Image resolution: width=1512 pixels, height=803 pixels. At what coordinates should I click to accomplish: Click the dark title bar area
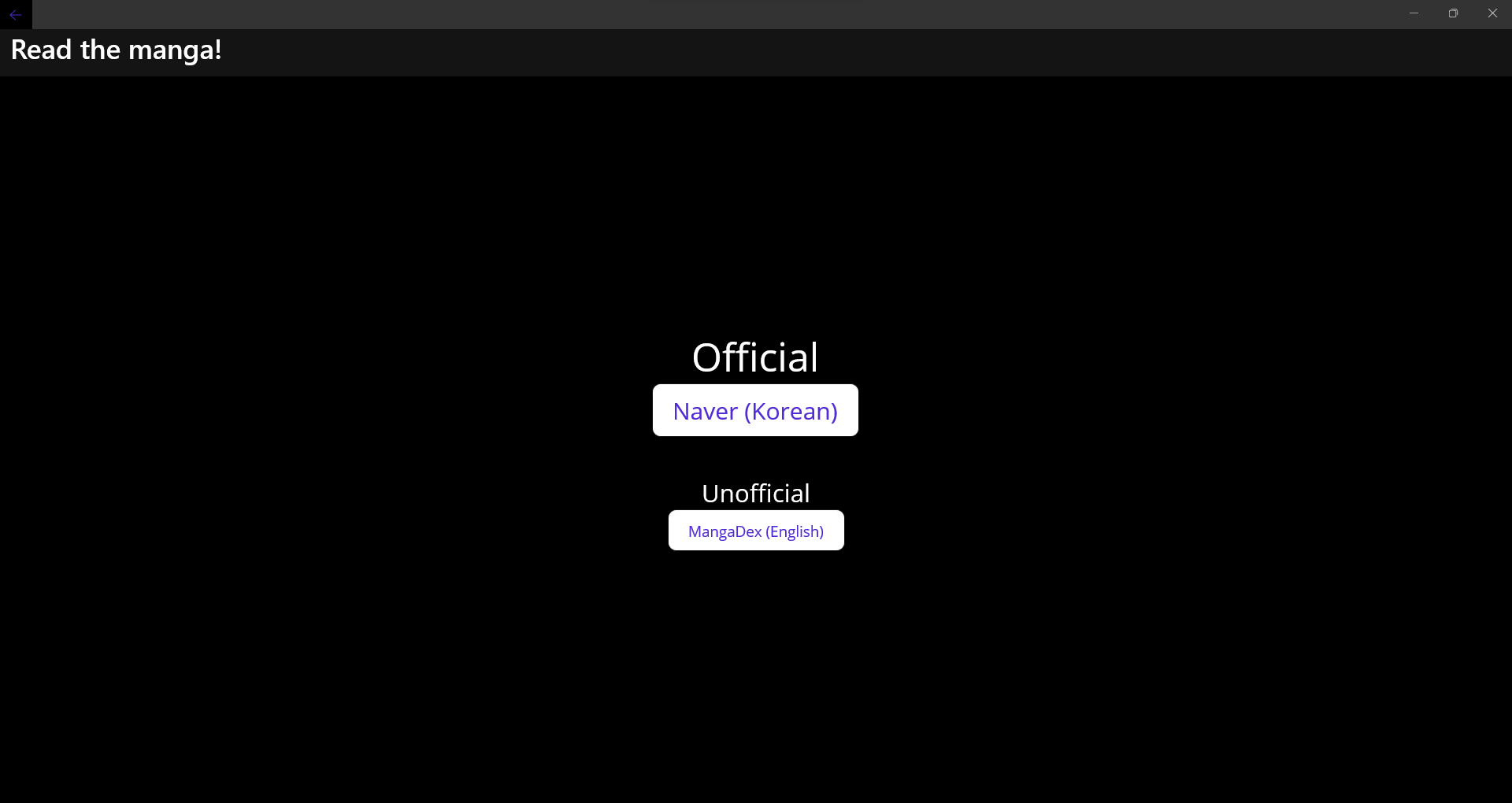coord(709,14)
